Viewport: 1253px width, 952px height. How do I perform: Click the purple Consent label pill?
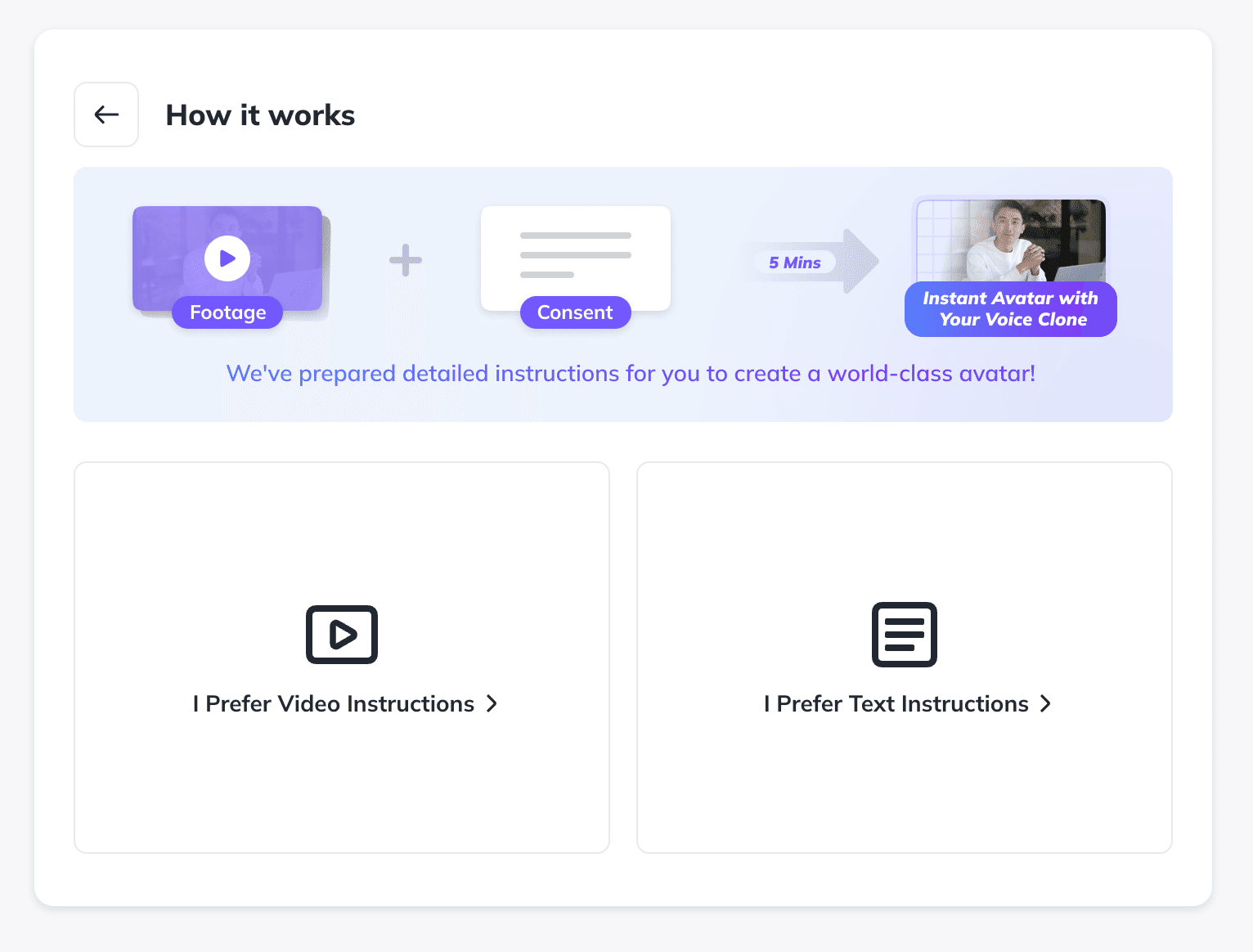(x=575, y=312)
